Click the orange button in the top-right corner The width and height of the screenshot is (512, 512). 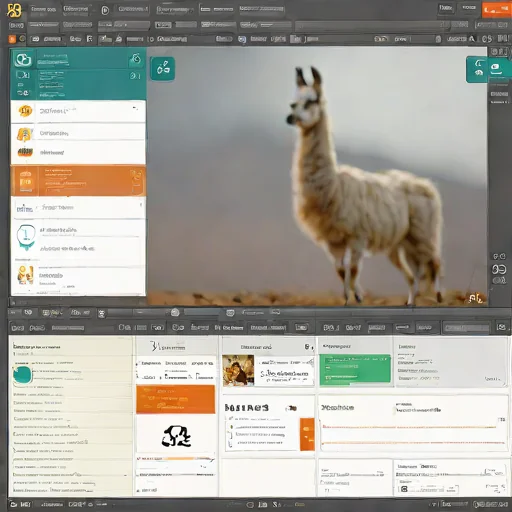[x=496, y=10]
